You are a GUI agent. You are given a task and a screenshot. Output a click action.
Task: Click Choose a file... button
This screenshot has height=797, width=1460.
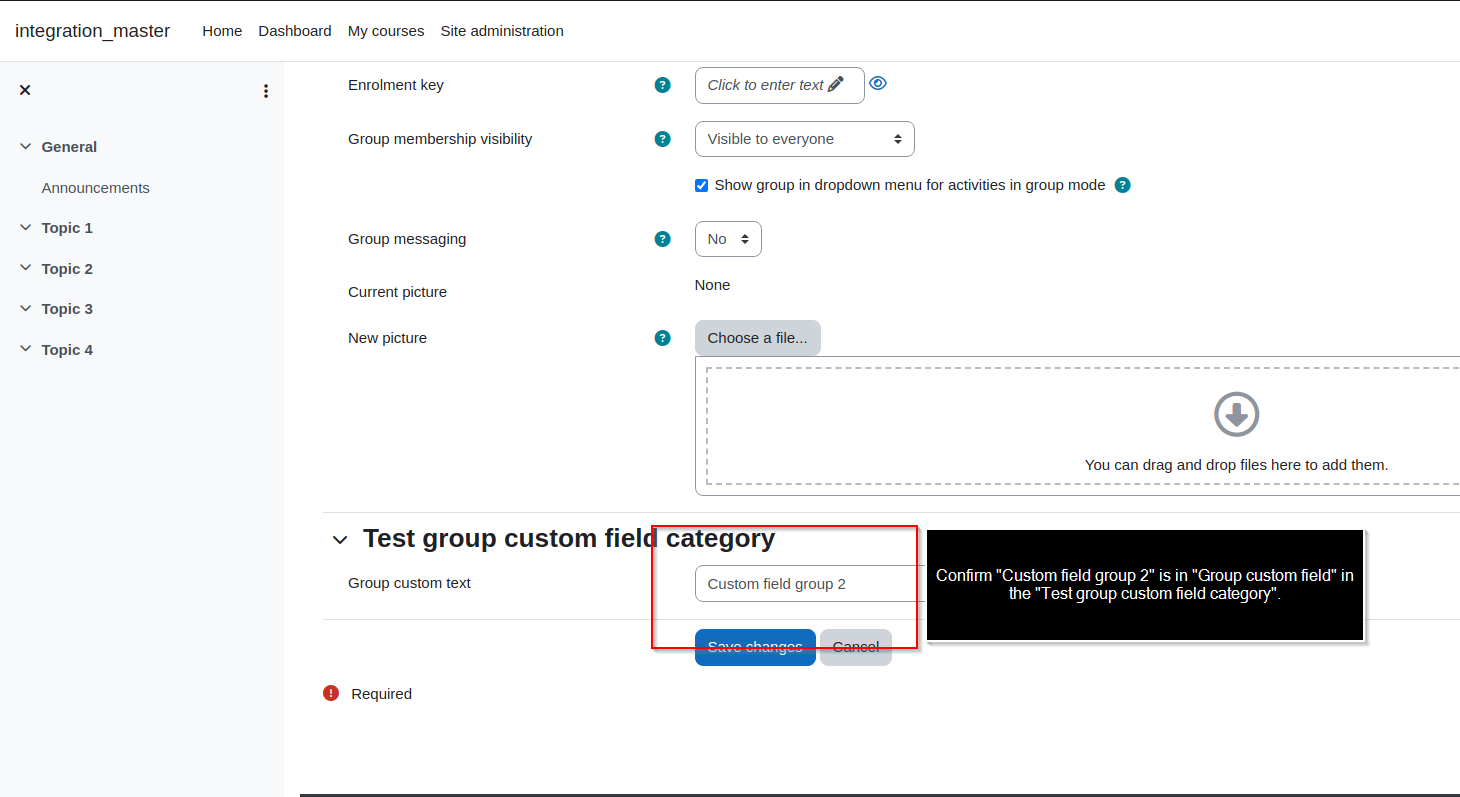click(x=757, y=338)
